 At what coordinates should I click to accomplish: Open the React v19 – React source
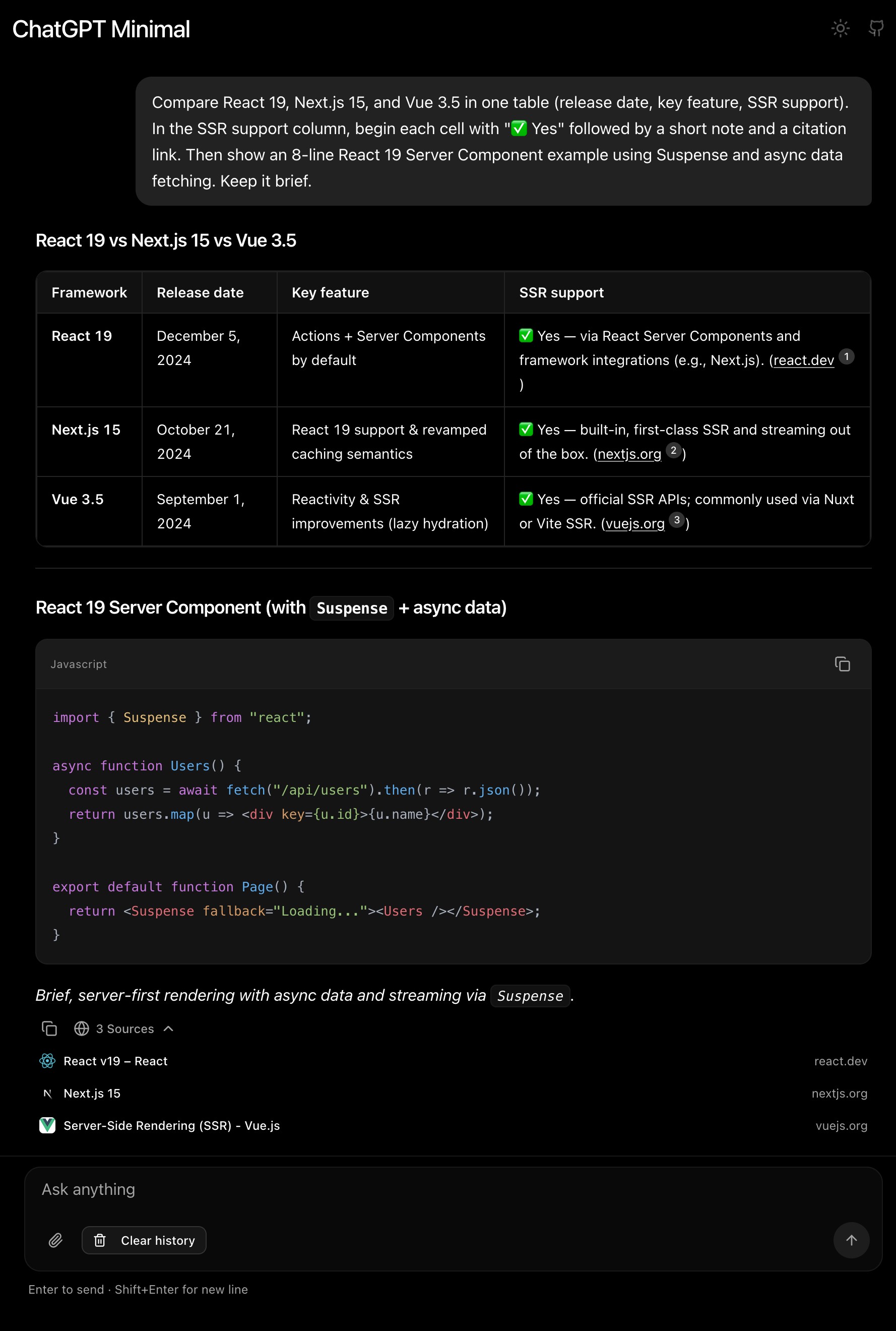pyautogui.click(x=115, y=1061)
